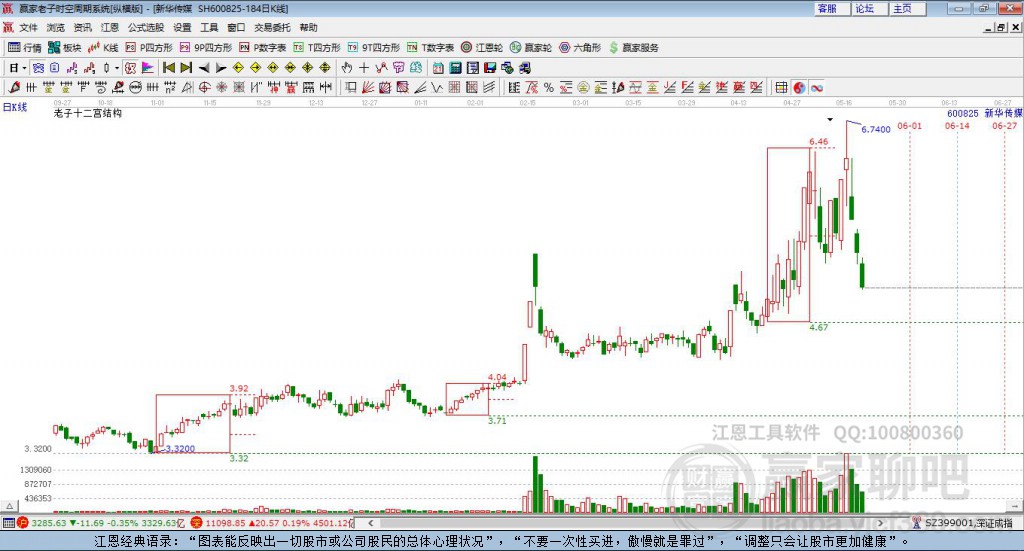This screenshot has width=1024, height=551.
Task: Click the floppy disk save icon
Action: [x=490, y=68]
